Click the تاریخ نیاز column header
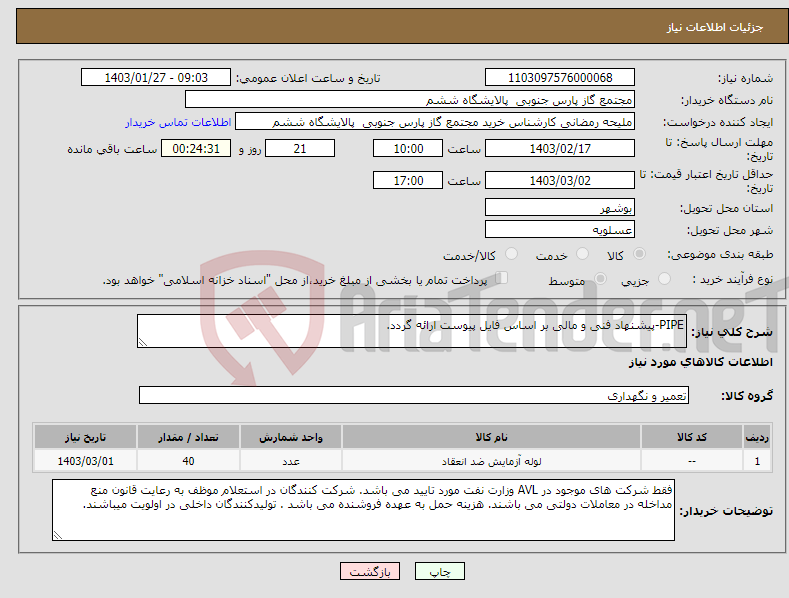The width and height of the screenshot is (789, 598). (x=86, y=437)
